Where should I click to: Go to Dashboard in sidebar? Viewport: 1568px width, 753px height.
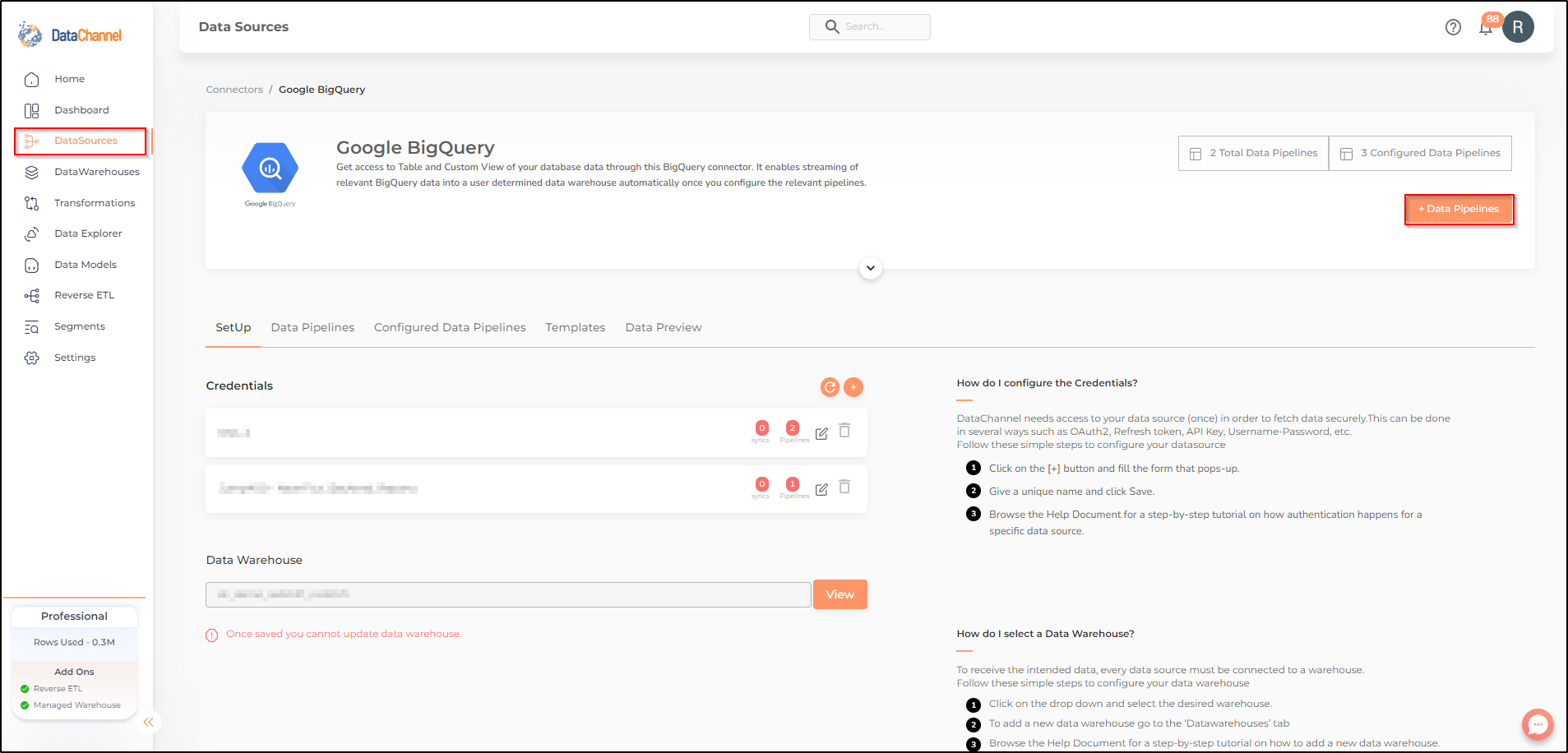81,110
